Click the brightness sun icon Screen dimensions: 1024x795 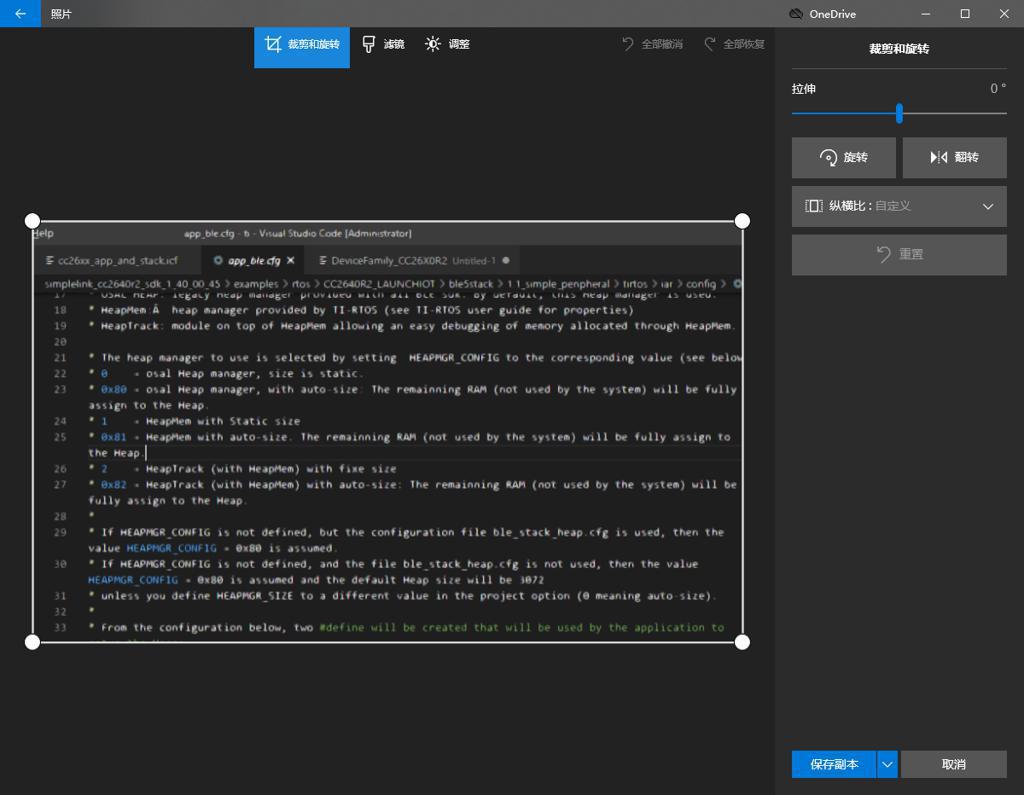[x=432, y=44]
